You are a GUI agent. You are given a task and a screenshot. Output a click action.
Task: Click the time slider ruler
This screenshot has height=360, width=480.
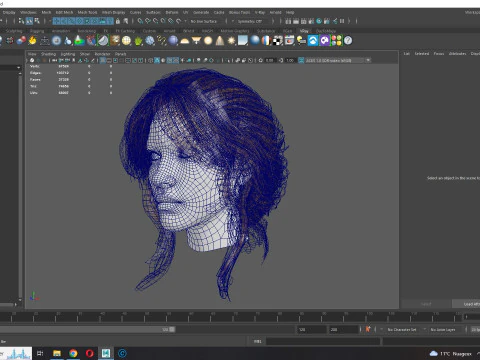pyautogui.click(x=231, y=316)
